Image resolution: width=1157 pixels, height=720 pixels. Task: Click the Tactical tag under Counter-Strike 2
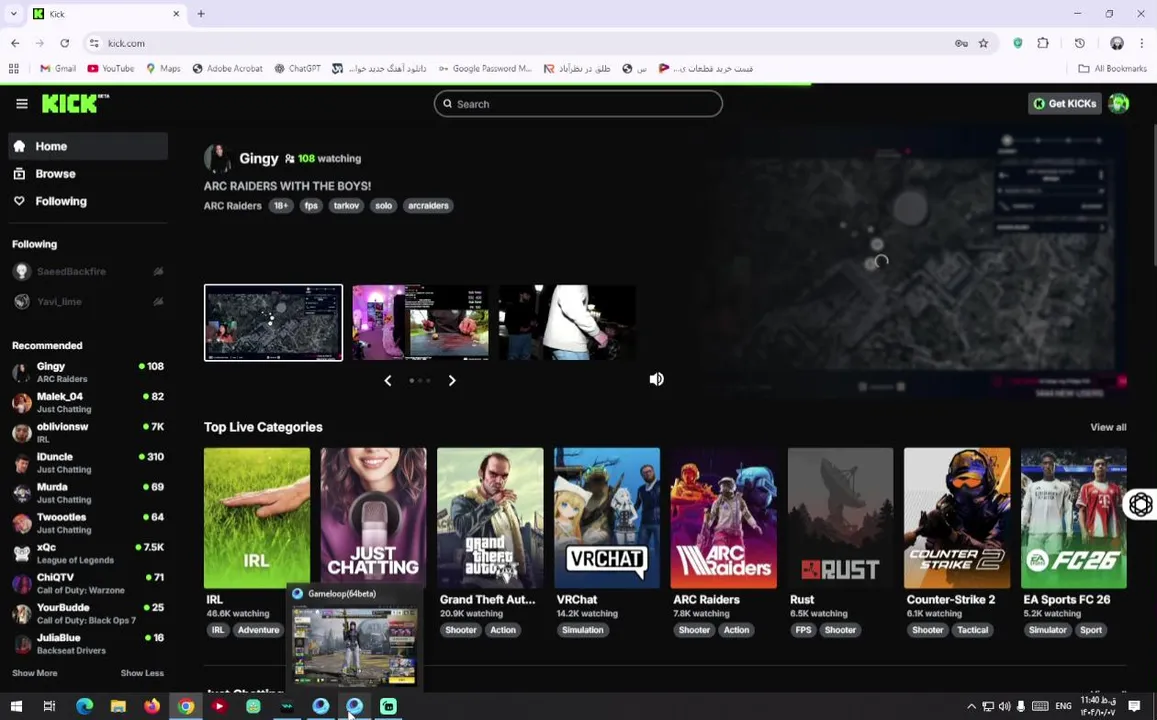[973, 630]
